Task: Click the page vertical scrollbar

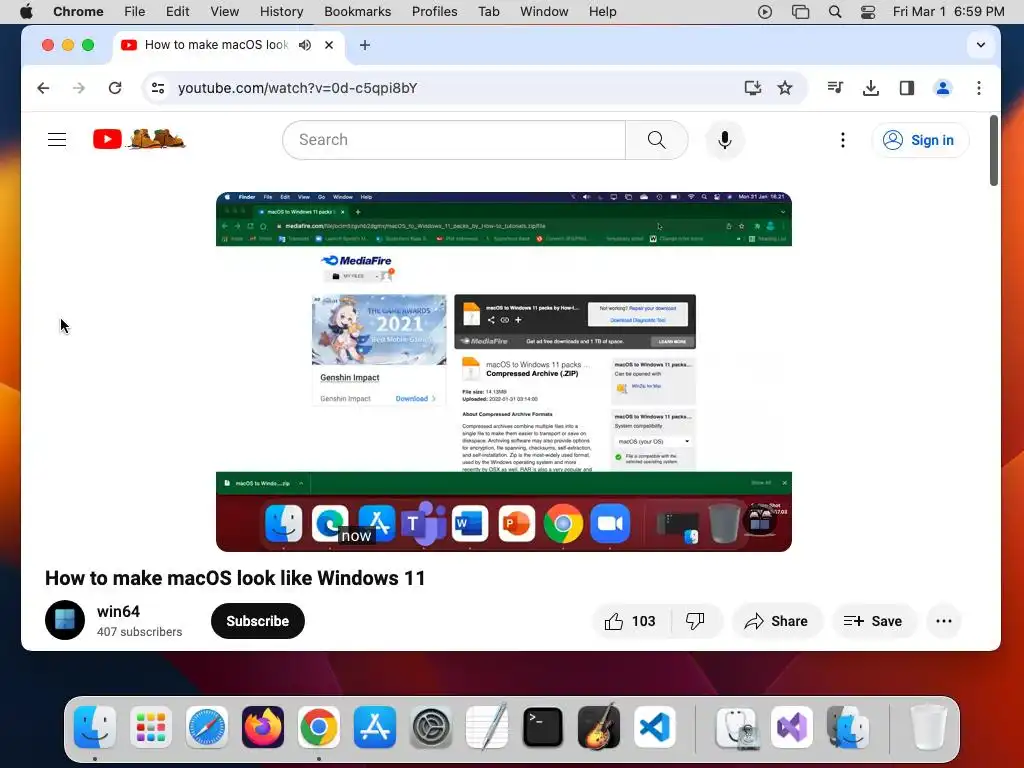Action: click(993, 150)
